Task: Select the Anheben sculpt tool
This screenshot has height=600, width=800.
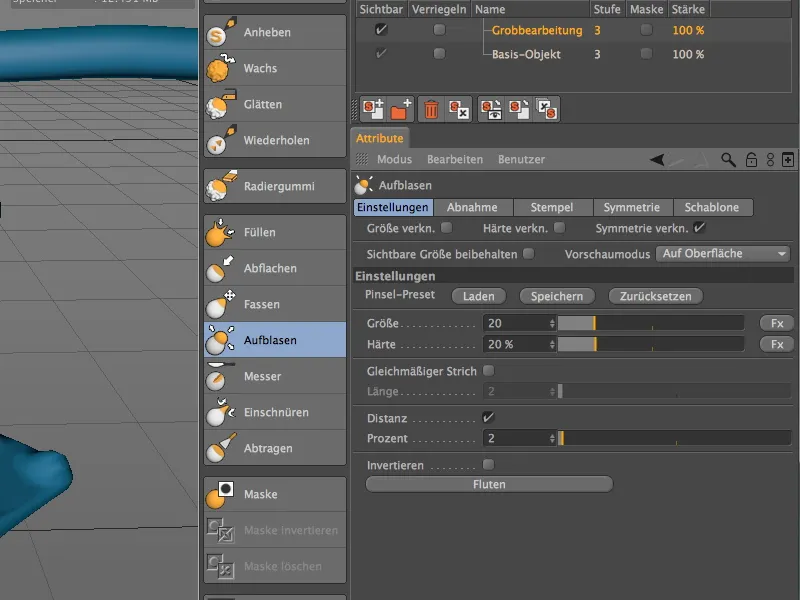Action: tap(274, 32)
